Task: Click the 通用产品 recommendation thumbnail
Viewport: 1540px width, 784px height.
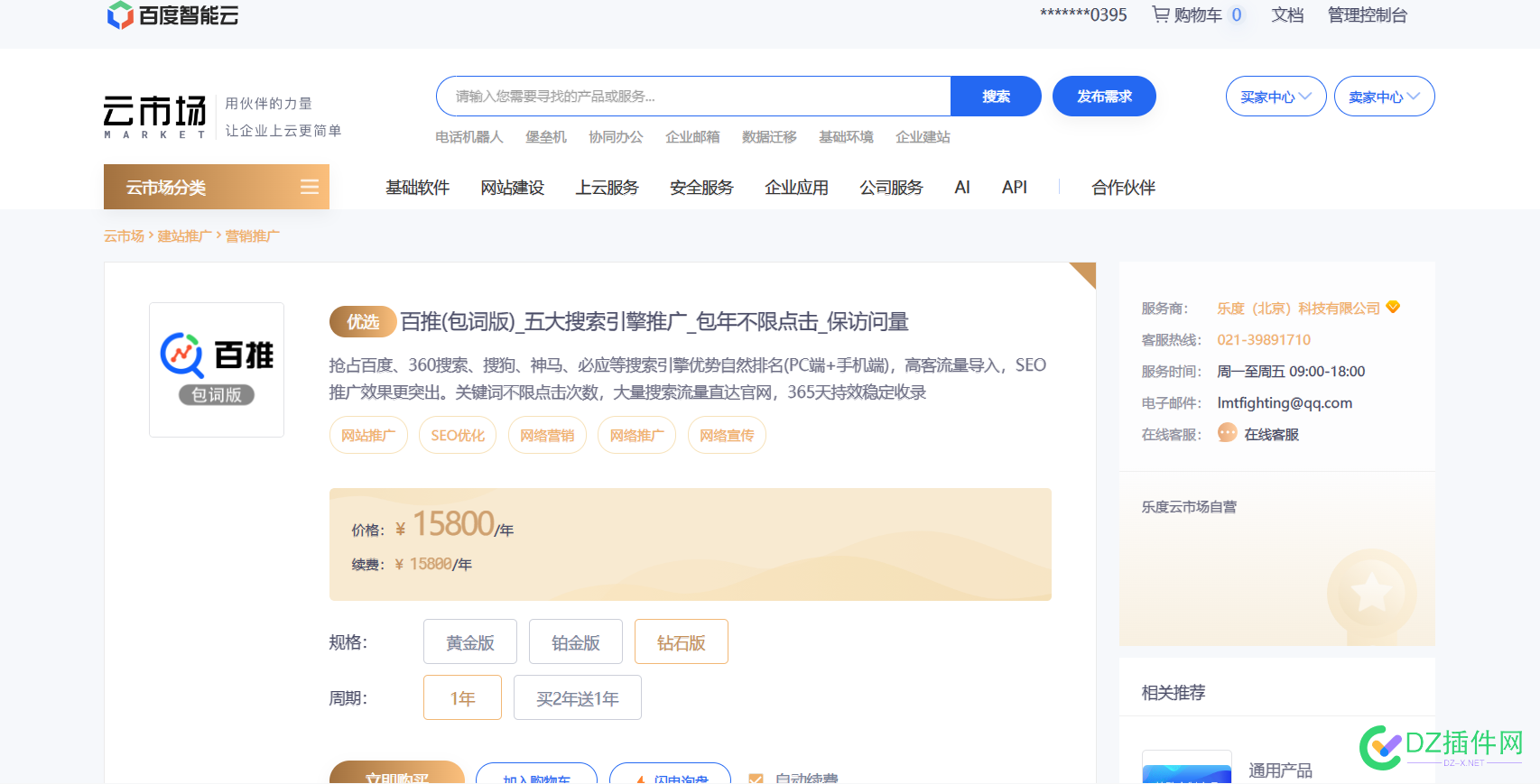Action: pyautogui.click(x=1186, y=767)
